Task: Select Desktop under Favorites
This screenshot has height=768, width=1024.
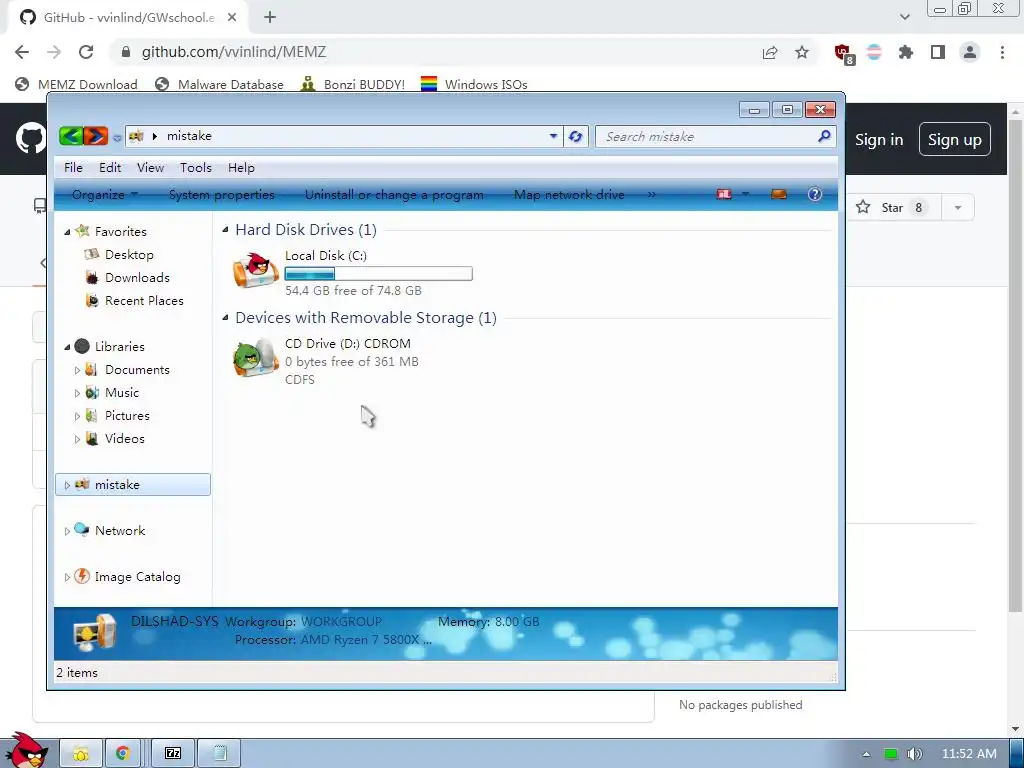Action: [129, 255]
